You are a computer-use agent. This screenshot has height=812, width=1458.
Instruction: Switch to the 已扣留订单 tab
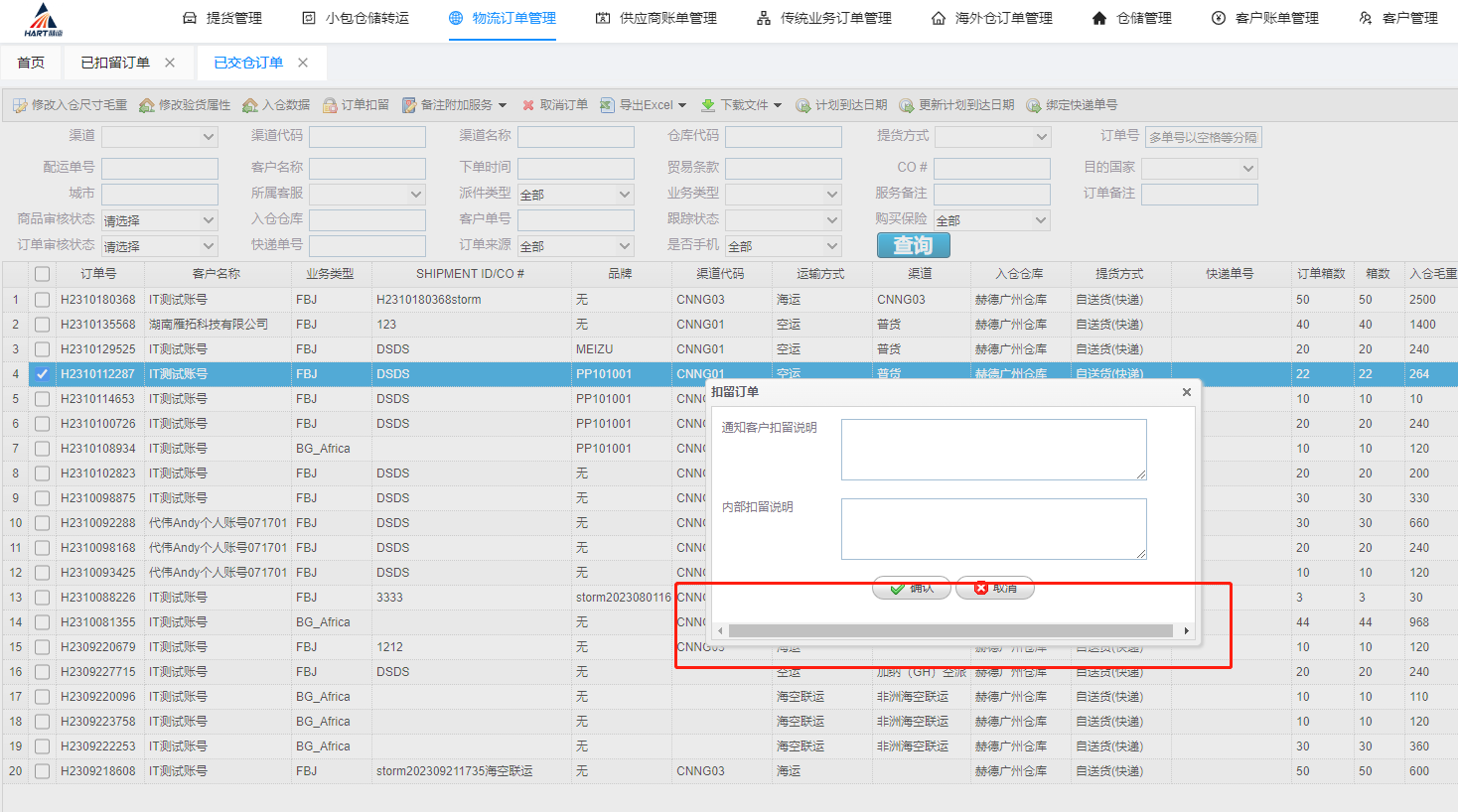[x=115, y=63]
